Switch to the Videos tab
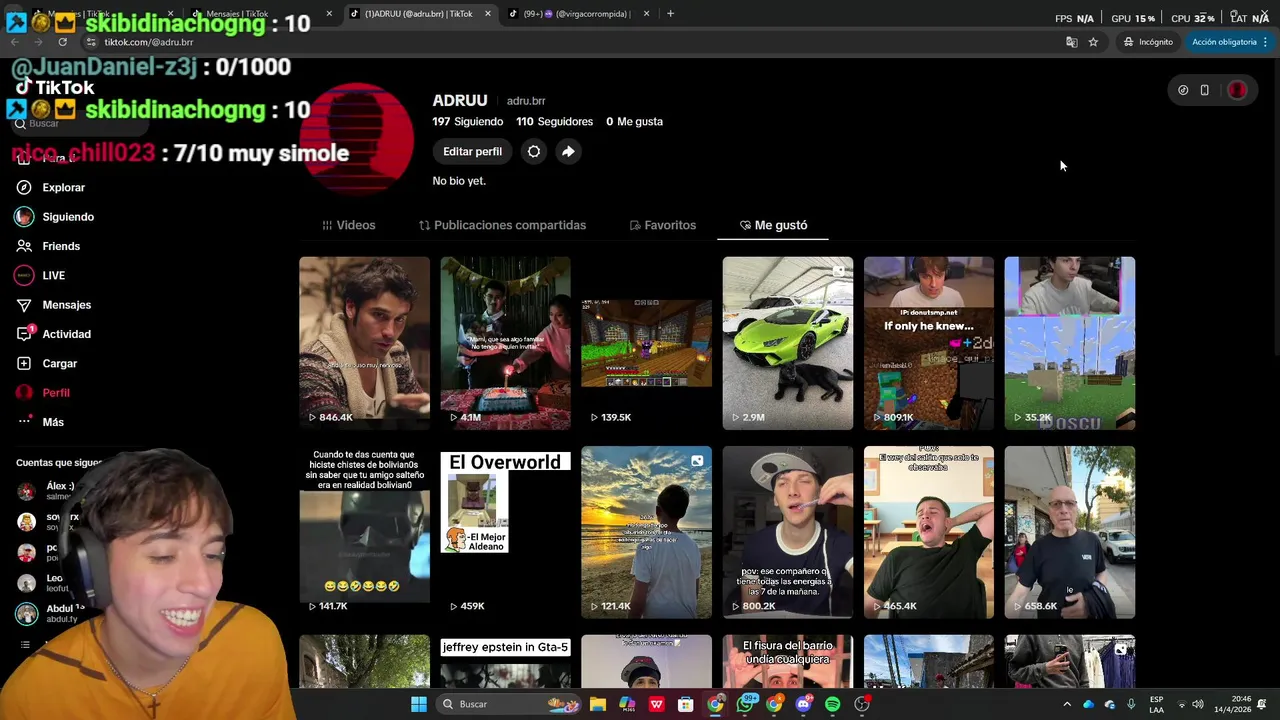Viewport: 1280px width, 720px height. point(348,225)
